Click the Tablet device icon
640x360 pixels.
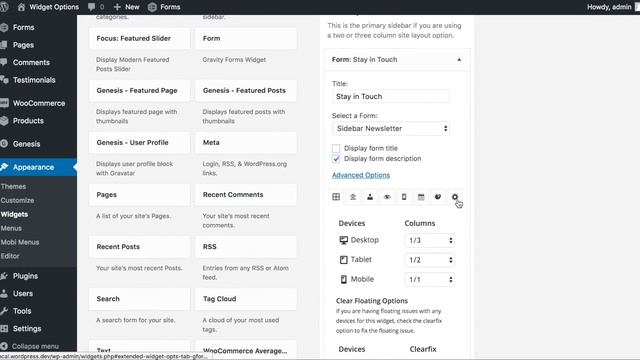pos(344,260)
